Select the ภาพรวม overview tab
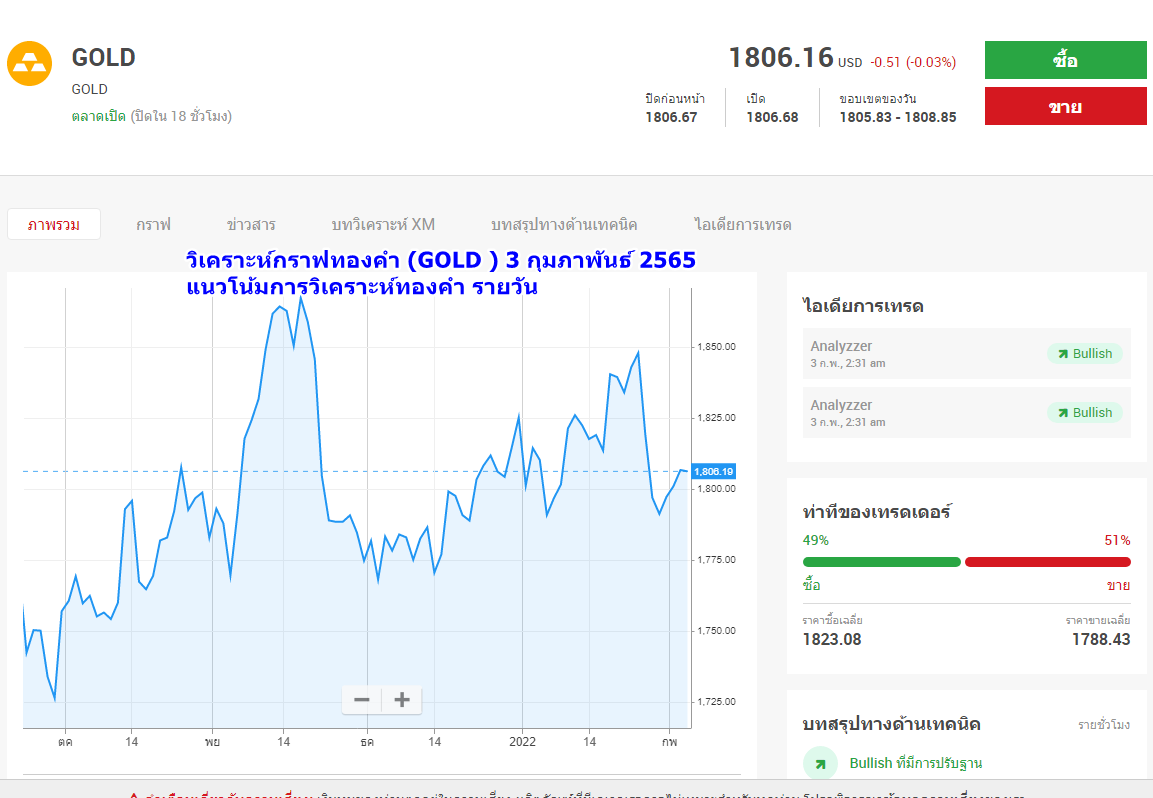Screen dimensions: 1153x798 54,224
